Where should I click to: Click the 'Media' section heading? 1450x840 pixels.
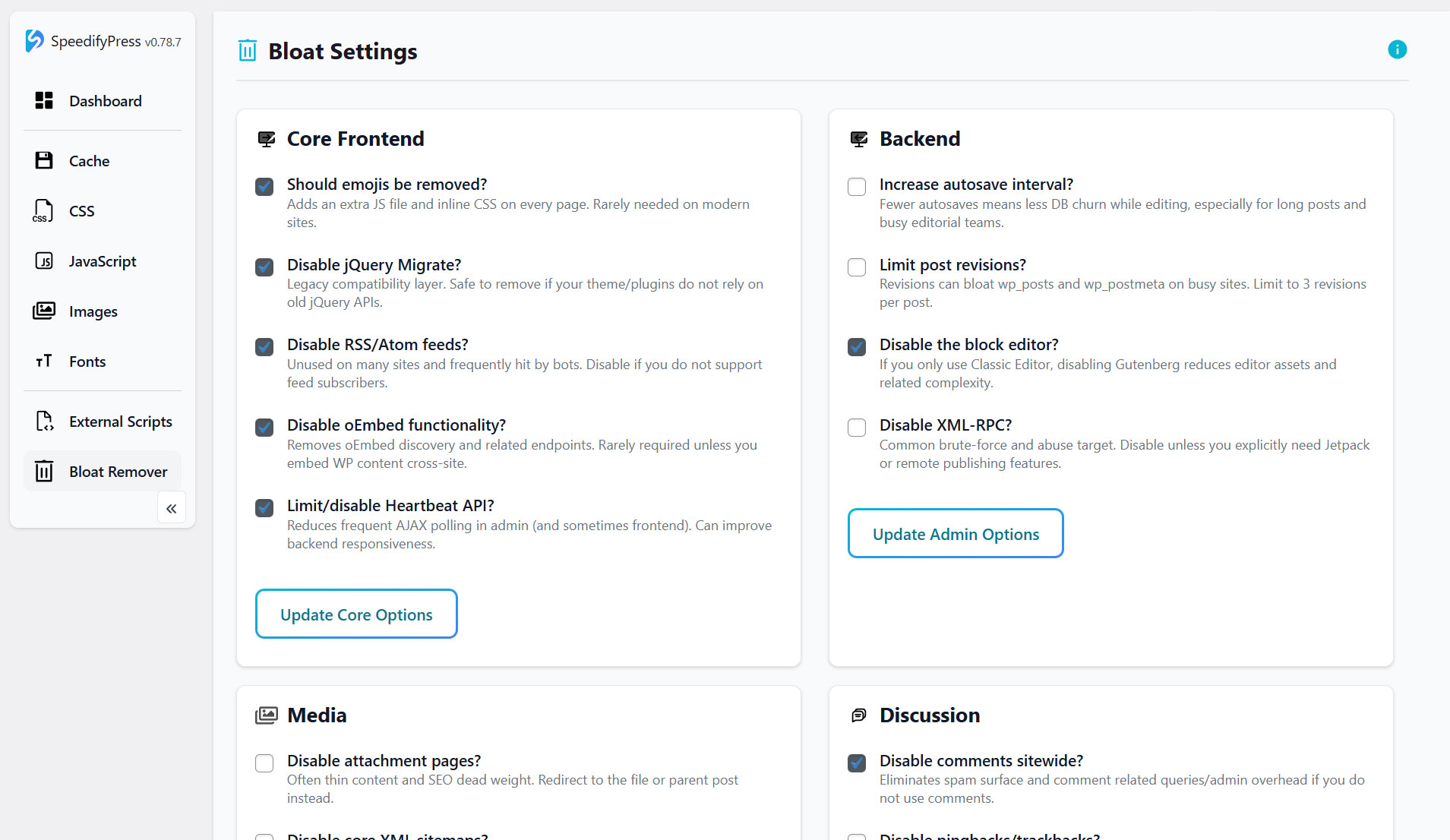[x=317, y=715]
